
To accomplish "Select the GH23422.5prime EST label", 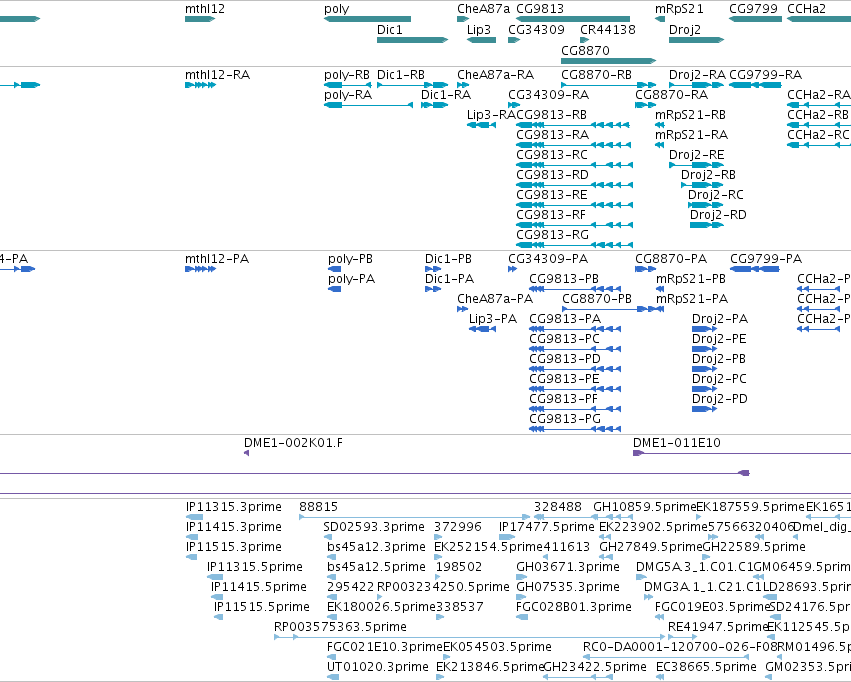I will 595,667.
